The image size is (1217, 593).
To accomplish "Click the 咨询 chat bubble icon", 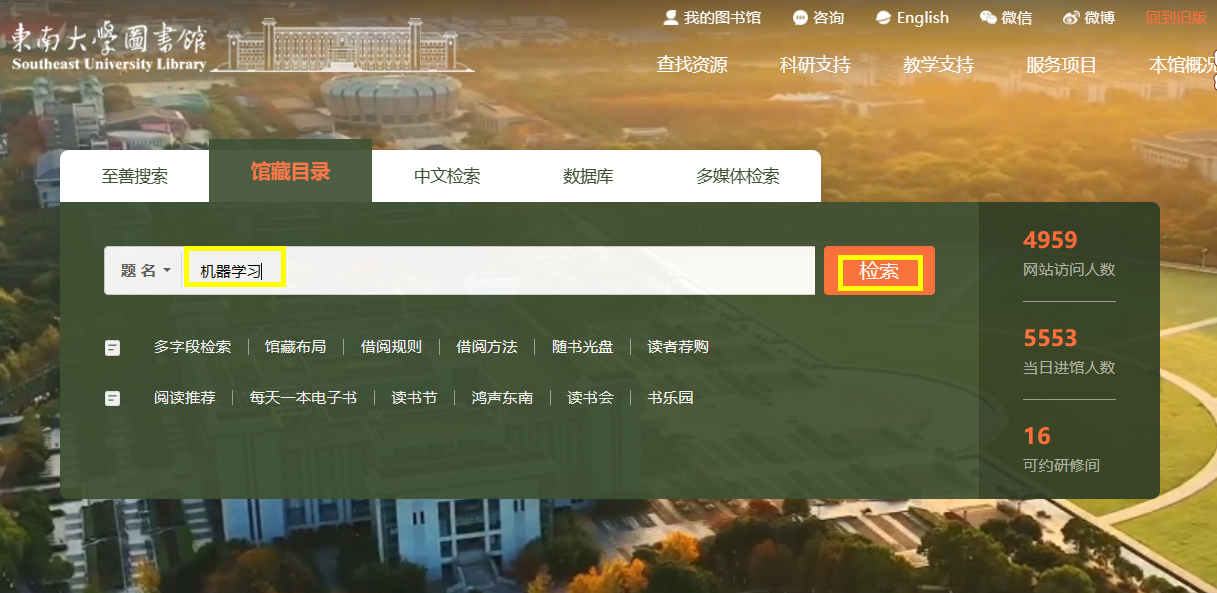I will point(800,18).
